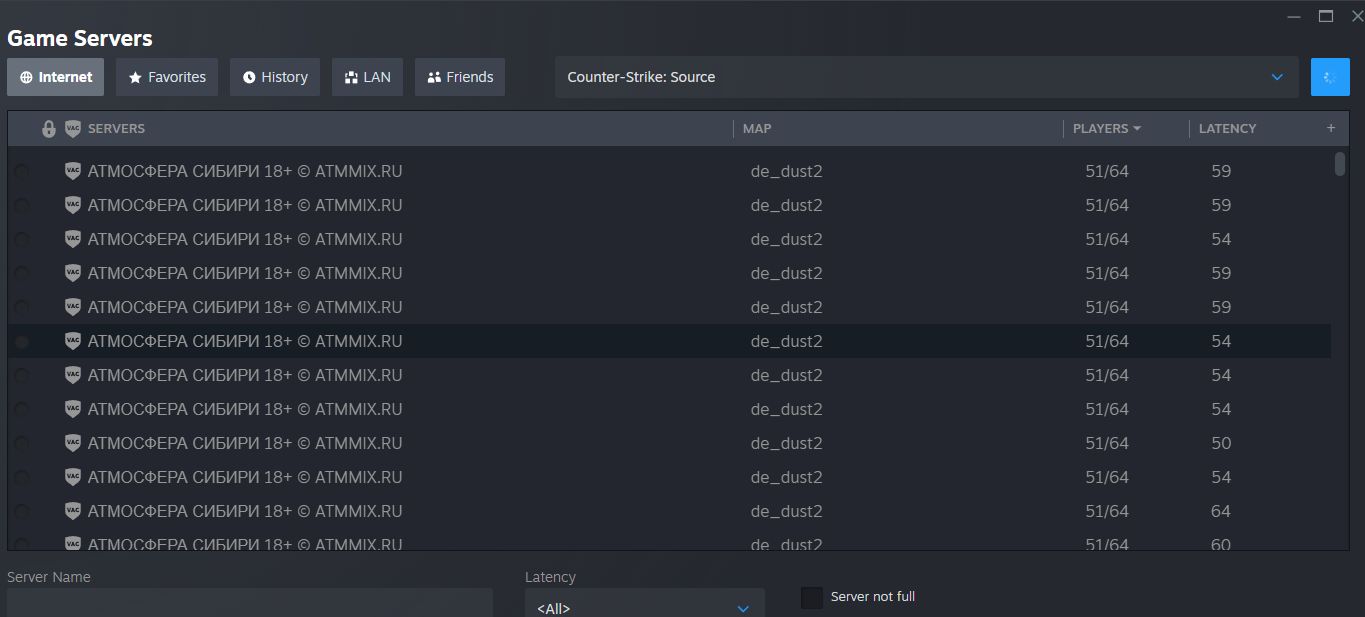Enable the Server not full checkbox
This screenshot has width=1365, height=617.
coord(812,597)
